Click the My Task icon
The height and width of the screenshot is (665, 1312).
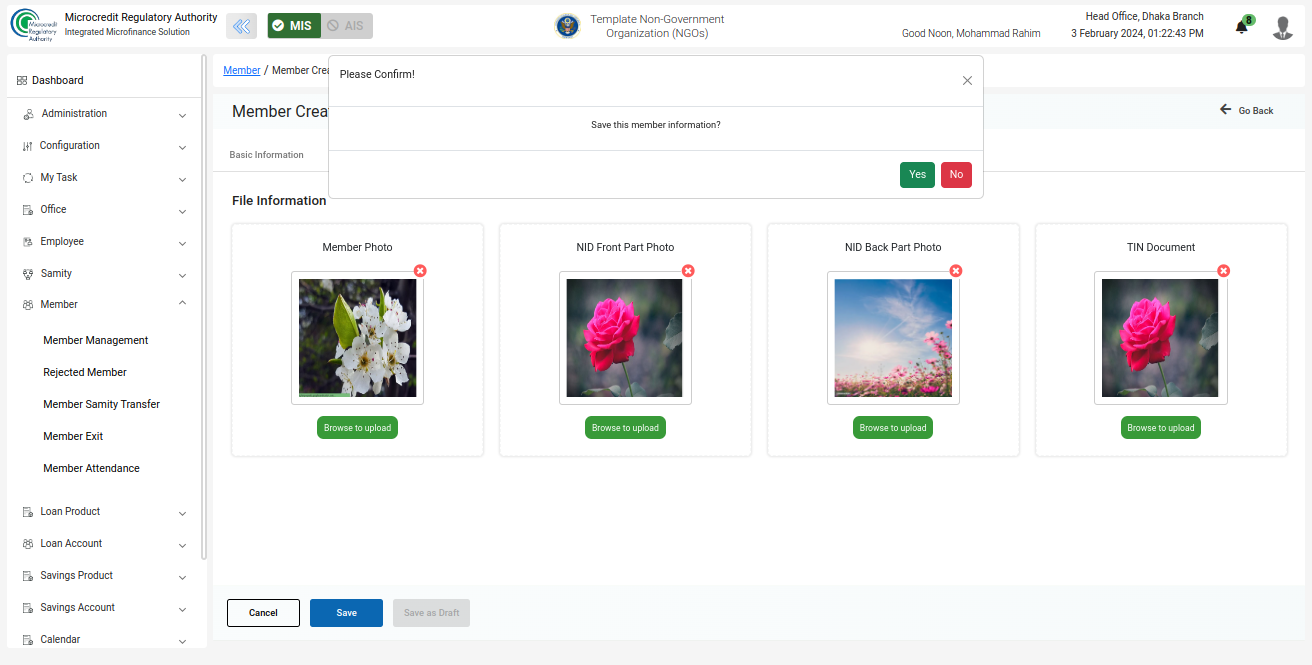click(28, 178)
